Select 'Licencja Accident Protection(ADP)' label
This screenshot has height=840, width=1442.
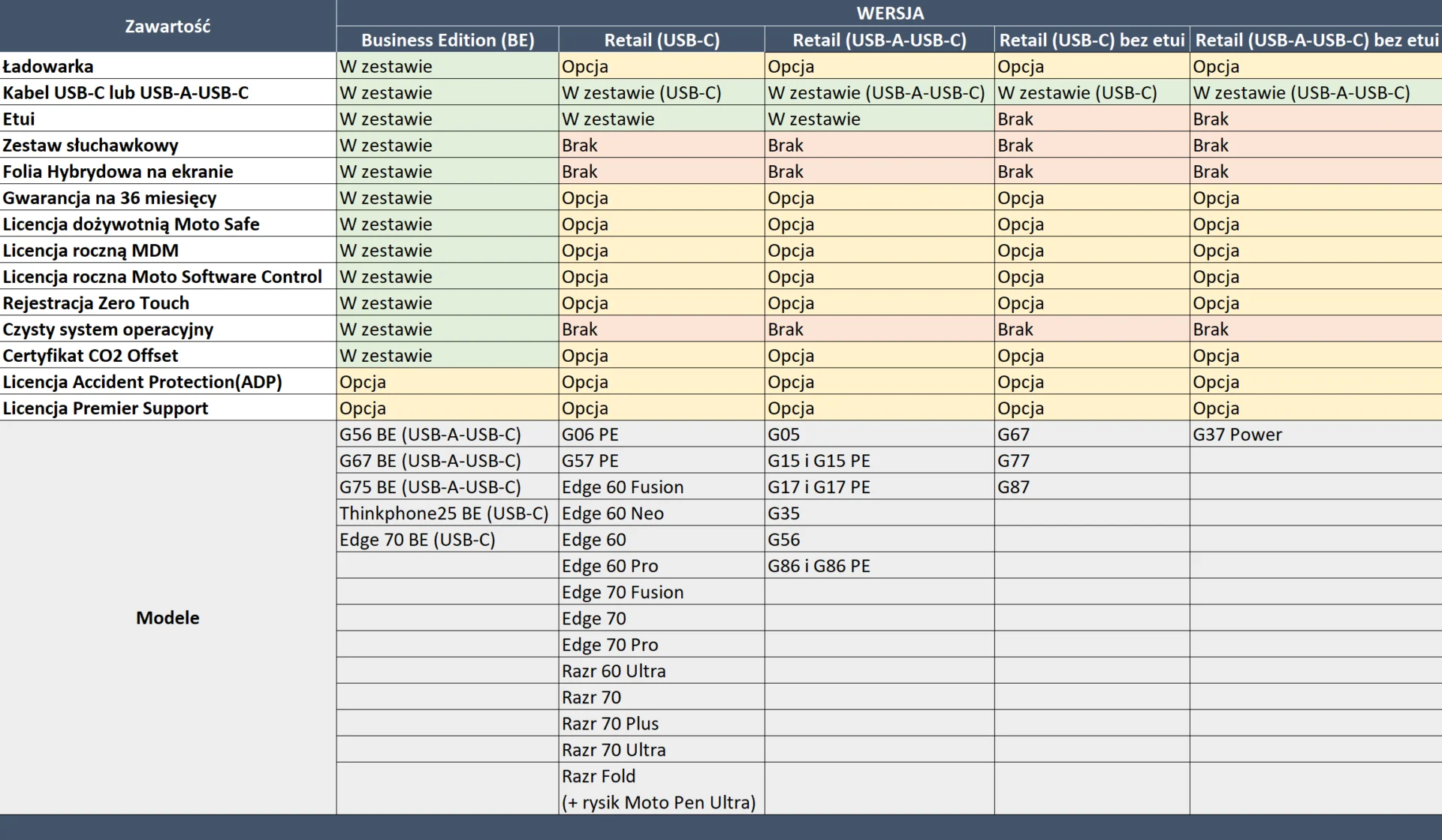click(167, 381)
